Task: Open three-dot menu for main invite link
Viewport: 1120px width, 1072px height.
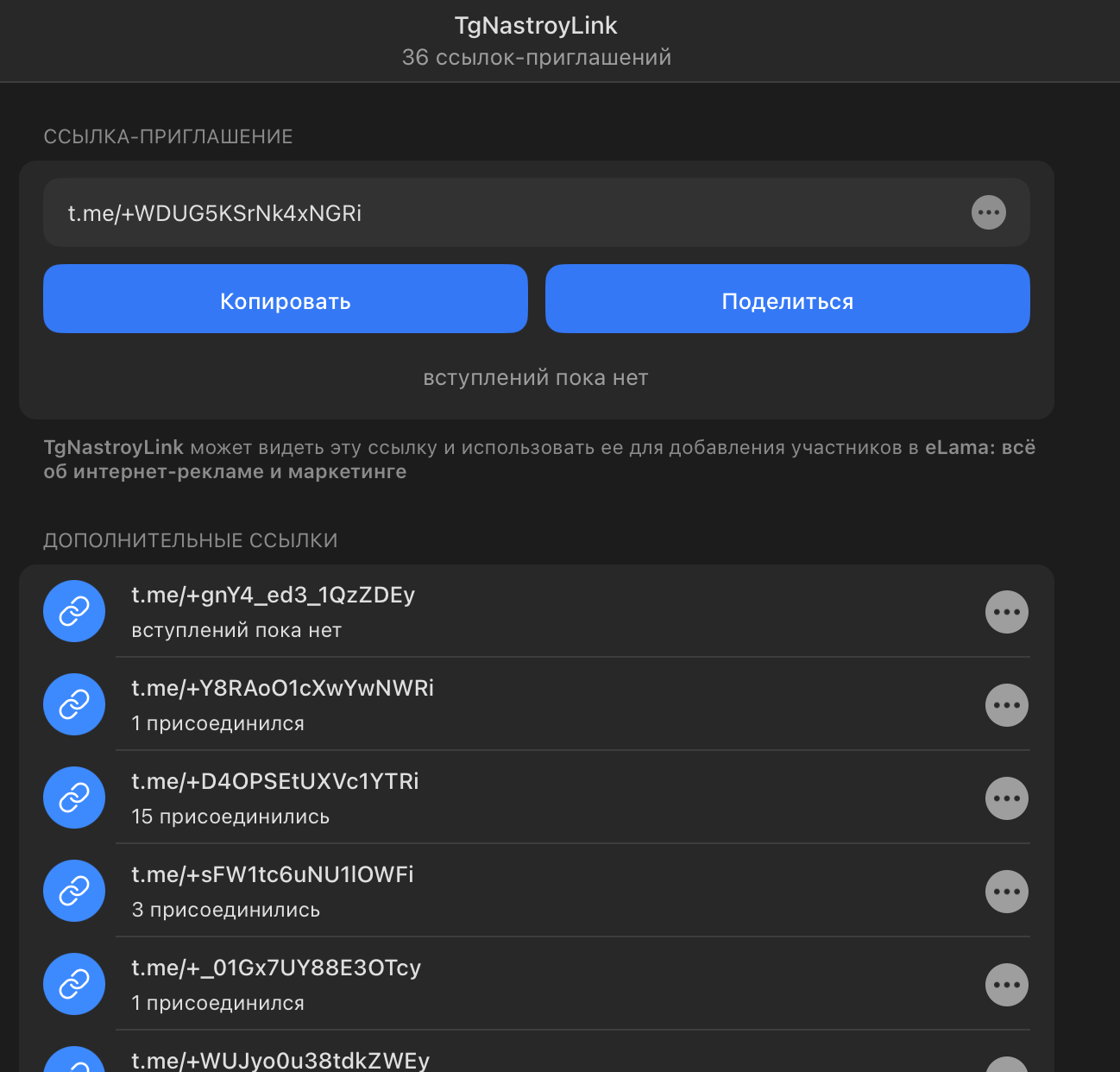Action: pyautogui.click(x=988, y=212)
